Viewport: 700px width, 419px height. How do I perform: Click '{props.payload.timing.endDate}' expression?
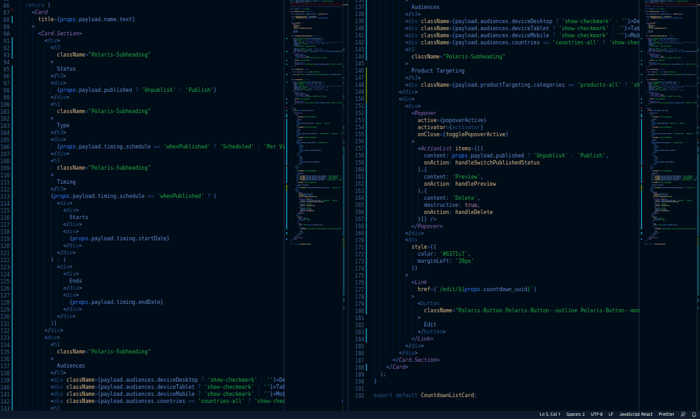[x=116, y=302]
